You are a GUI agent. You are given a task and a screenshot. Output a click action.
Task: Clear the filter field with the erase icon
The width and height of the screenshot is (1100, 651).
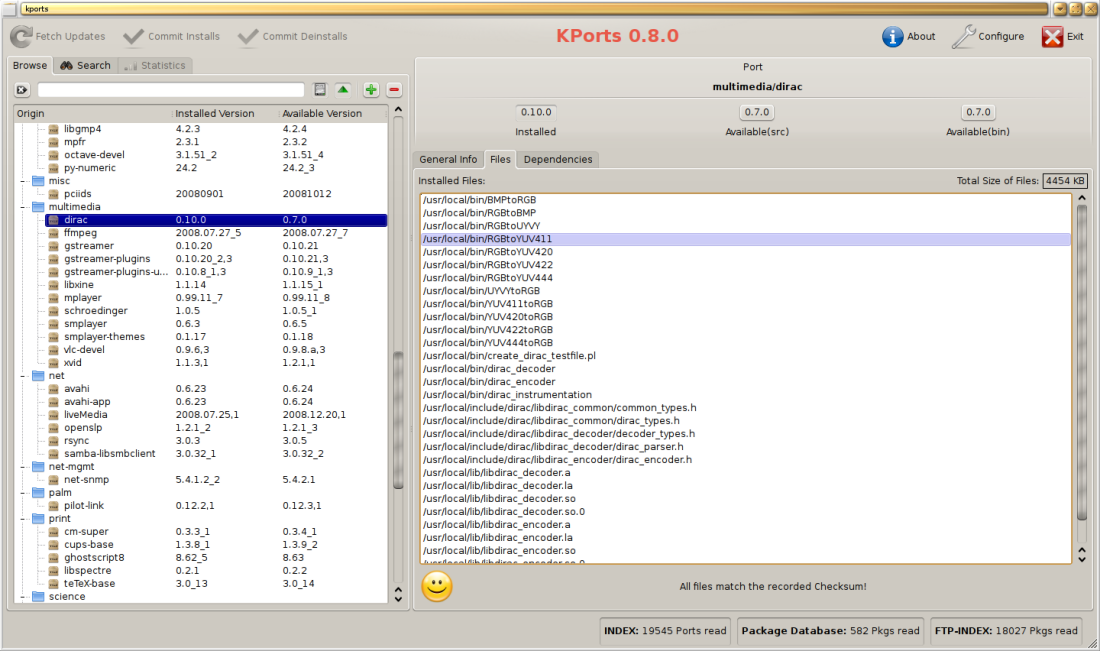click(22, 90)
